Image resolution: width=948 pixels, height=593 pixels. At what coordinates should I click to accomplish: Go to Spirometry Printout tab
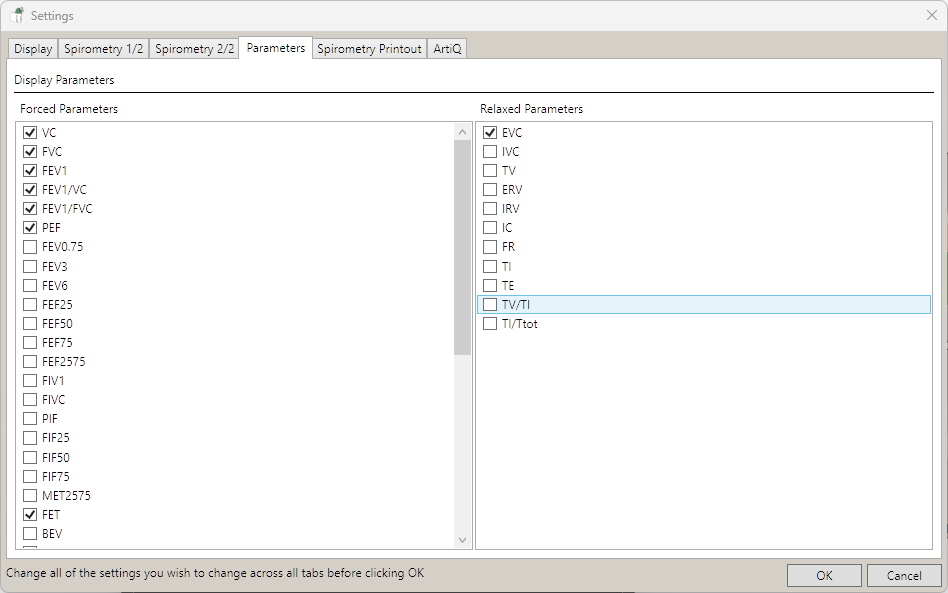coord(369,49)
